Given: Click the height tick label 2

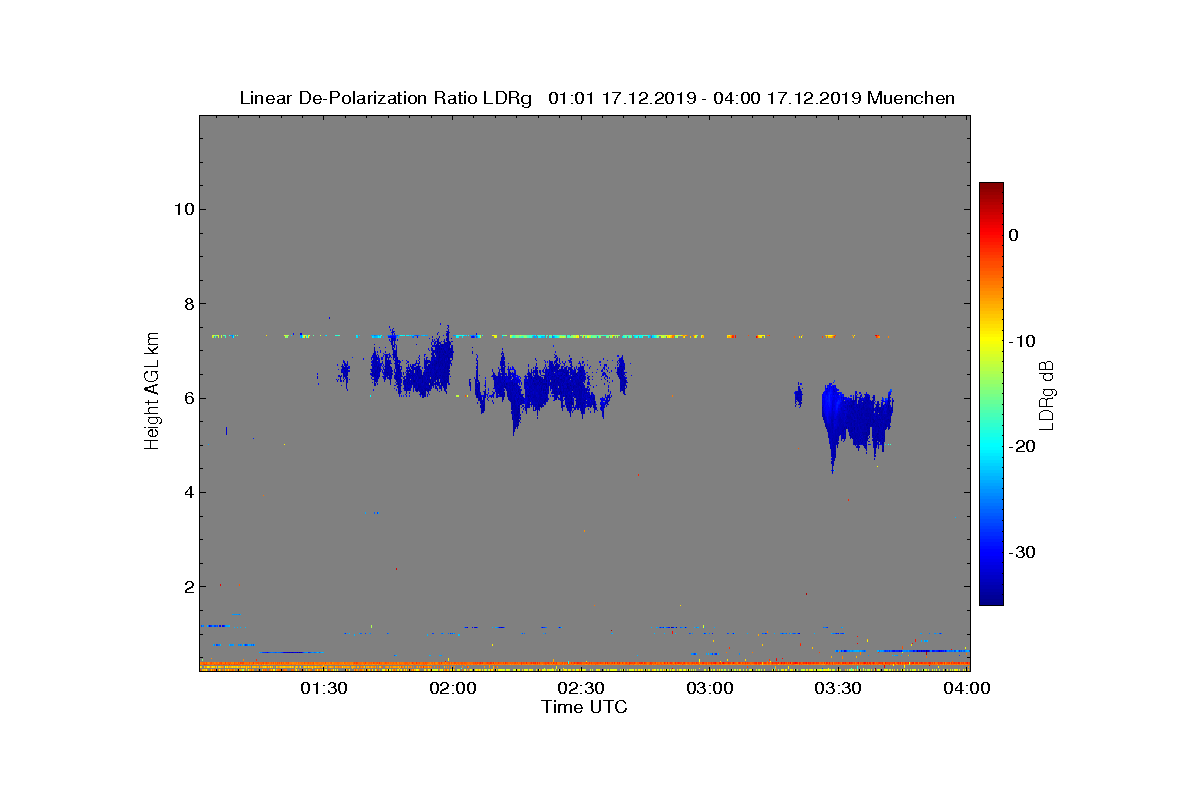Looking at the screenshot, I should [187, 587].
